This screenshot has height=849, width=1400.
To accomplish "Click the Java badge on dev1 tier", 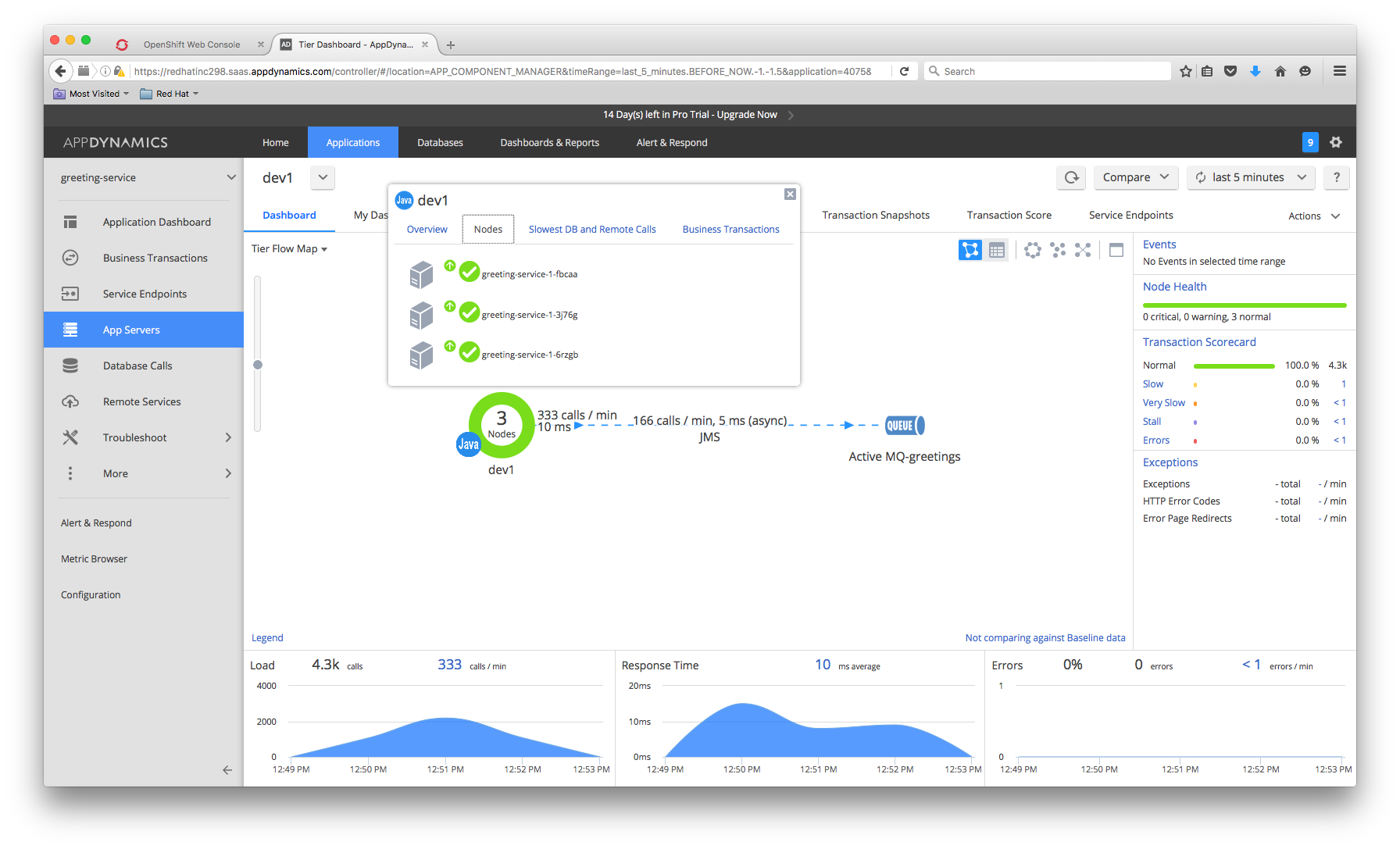I will (468, 444).
